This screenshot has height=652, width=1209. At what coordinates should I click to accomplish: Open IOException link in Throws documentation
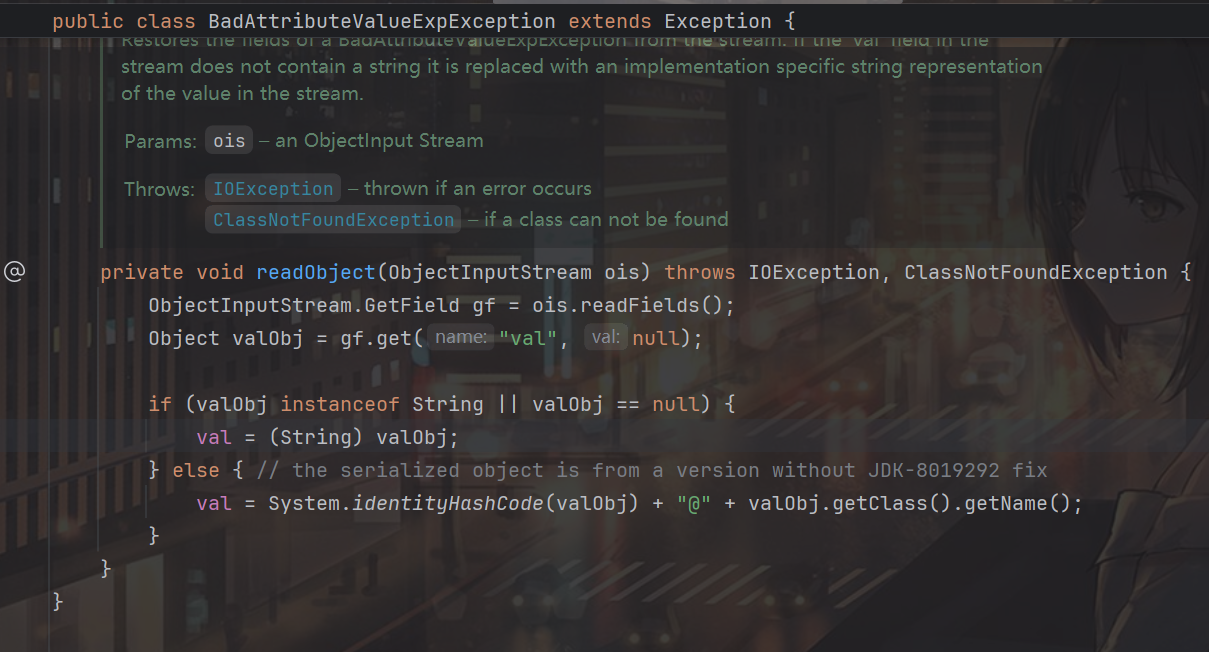click(x=273, y=189)
